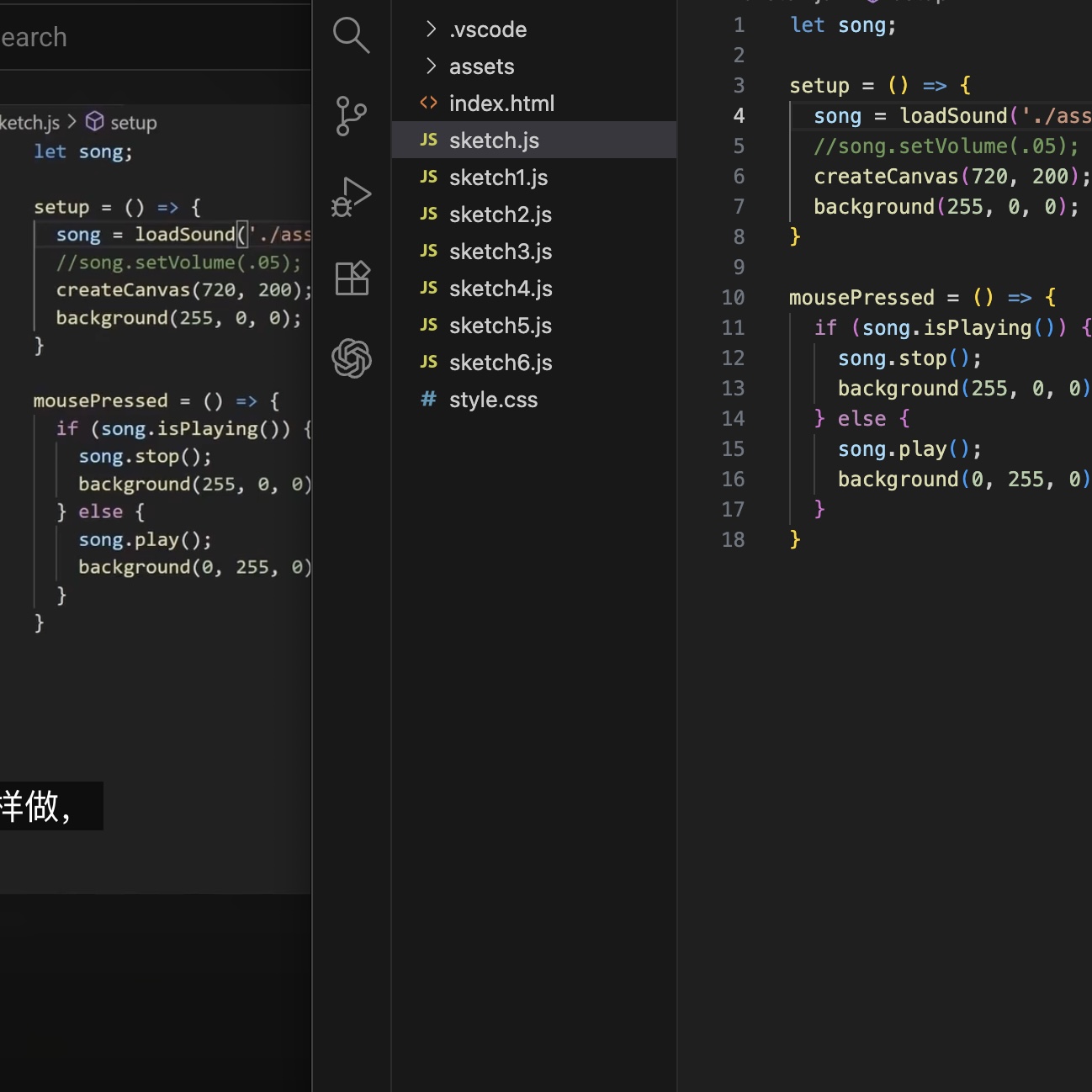Image resolution: width=1092 pixels, height=1092 pixels.
Task: Open sketch3.js from the Explorer
Action: point(500,251)
